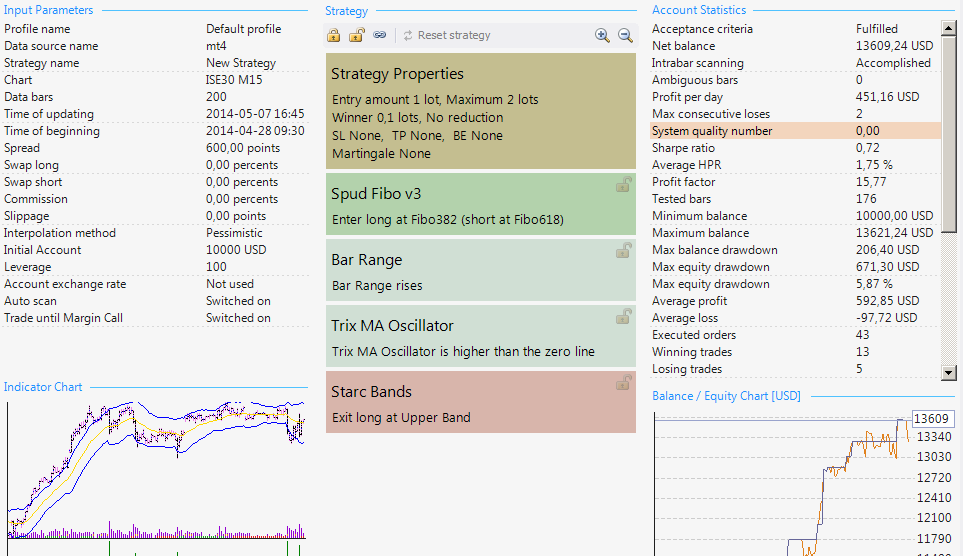Image resolution: width=963 pixels, height=556 pixels.
Task: Click the Account Statistics scrollbar down arrow
Action: (x=949, y=372)
